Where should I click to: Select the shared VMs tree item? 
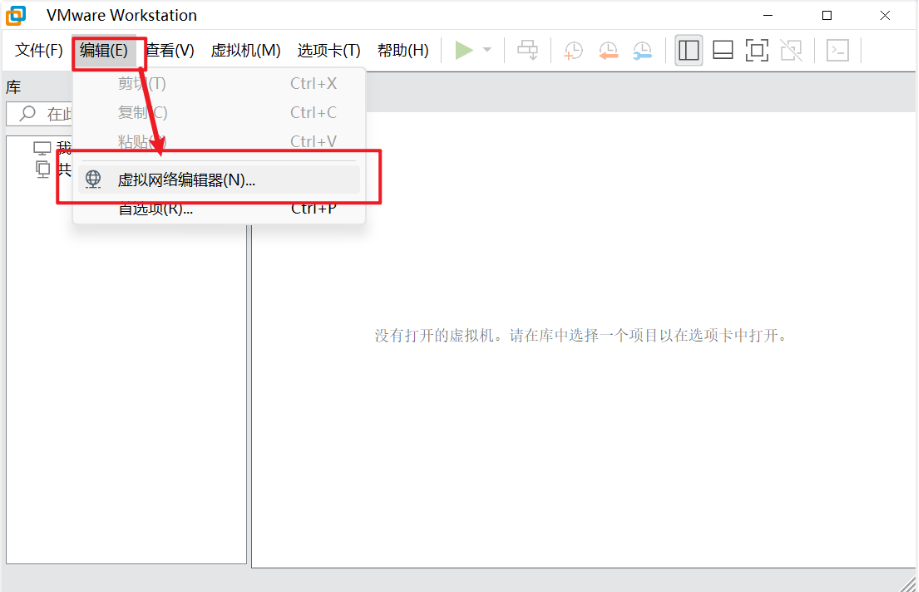(53, 169)
